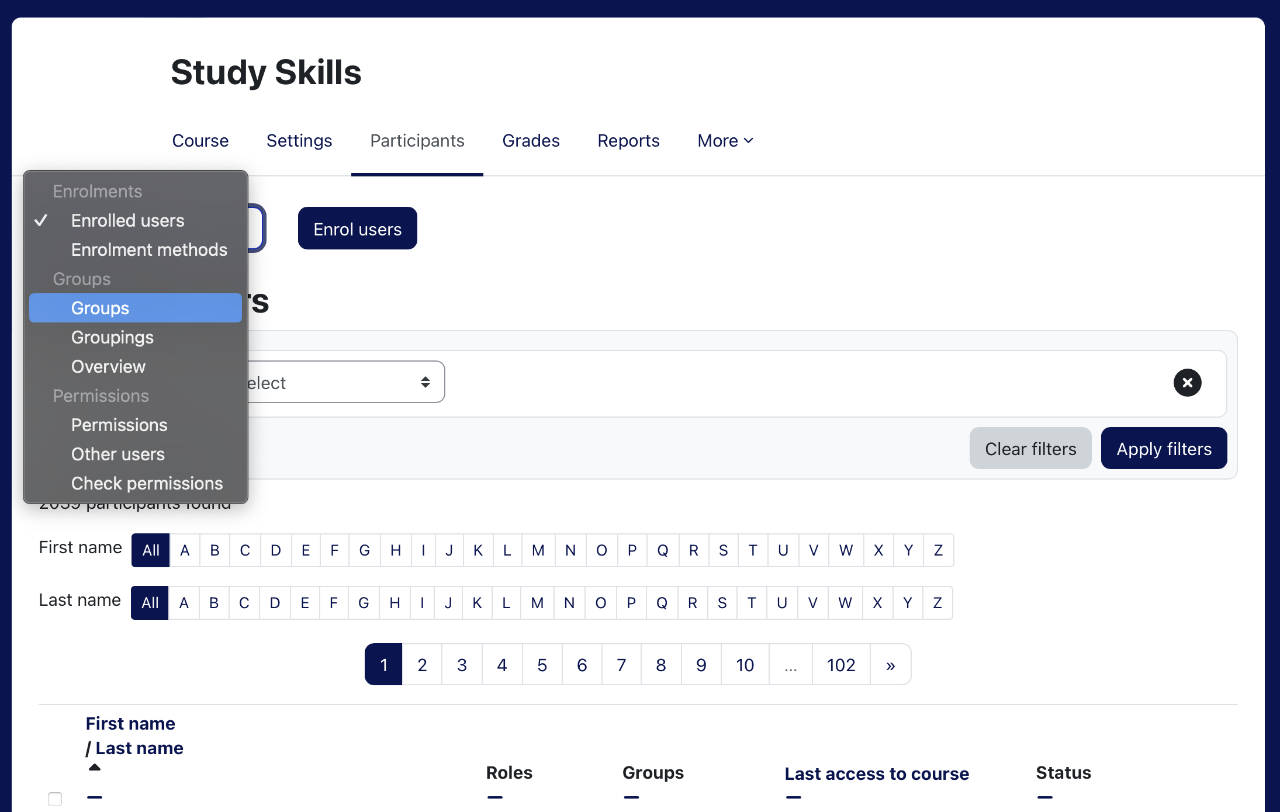
Task: Click the Clear filters button
Action: (1030, 449)
